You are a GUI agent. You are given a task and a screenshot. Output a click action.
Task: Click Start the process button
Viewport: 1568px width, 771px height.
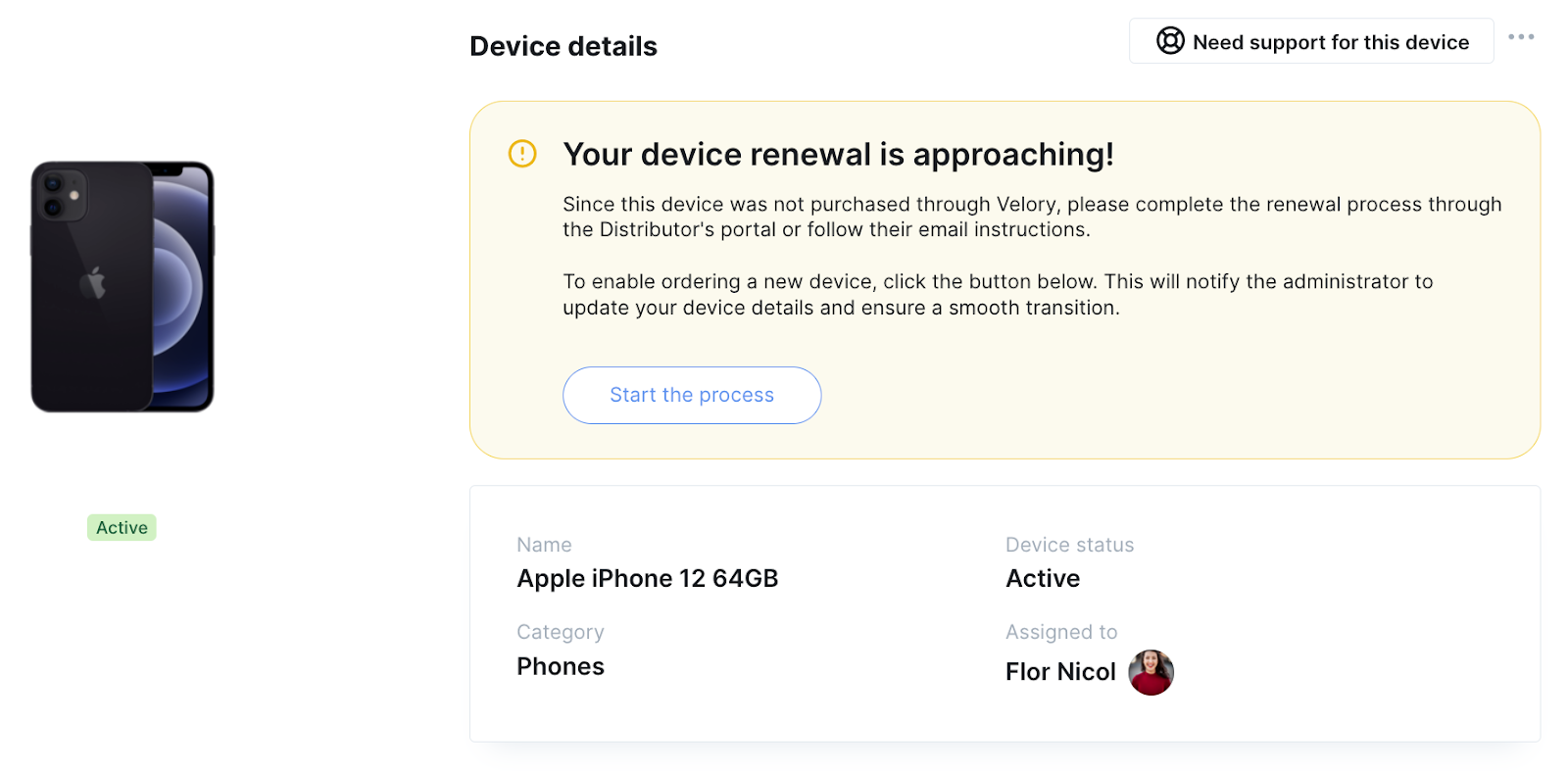point(692,395)
